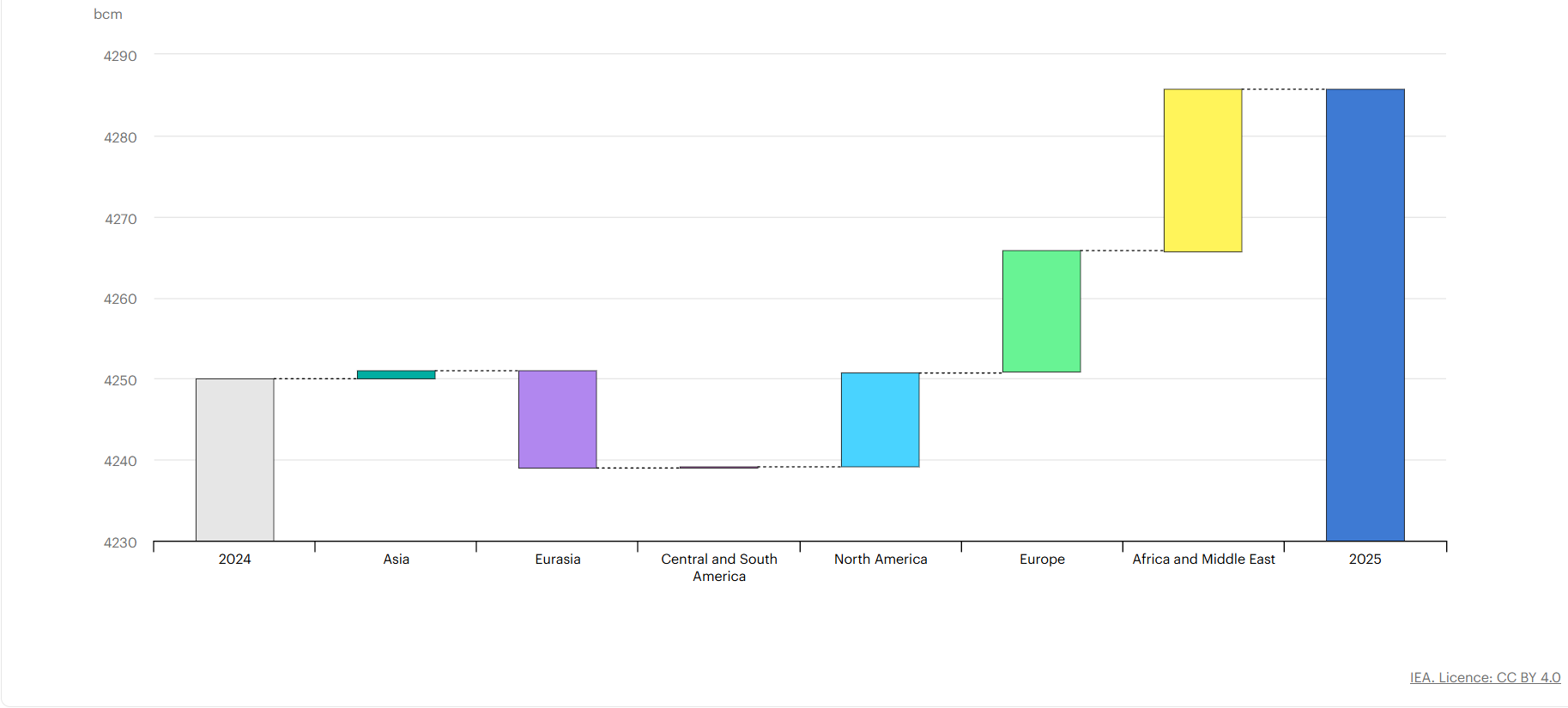The width and height of the screenshot is (1568, 708).
Task: Click the yellow Africa and Middle East bar
Action: coord(1202,170)
